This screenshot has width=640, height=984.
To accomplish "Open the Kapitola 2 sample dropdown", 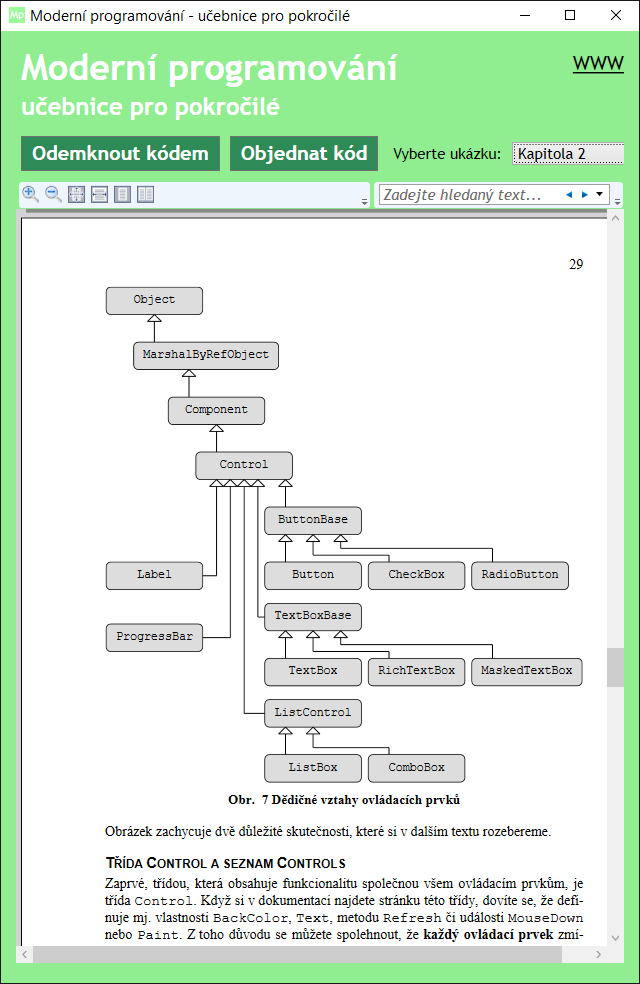I will click(x=567, y=154).
